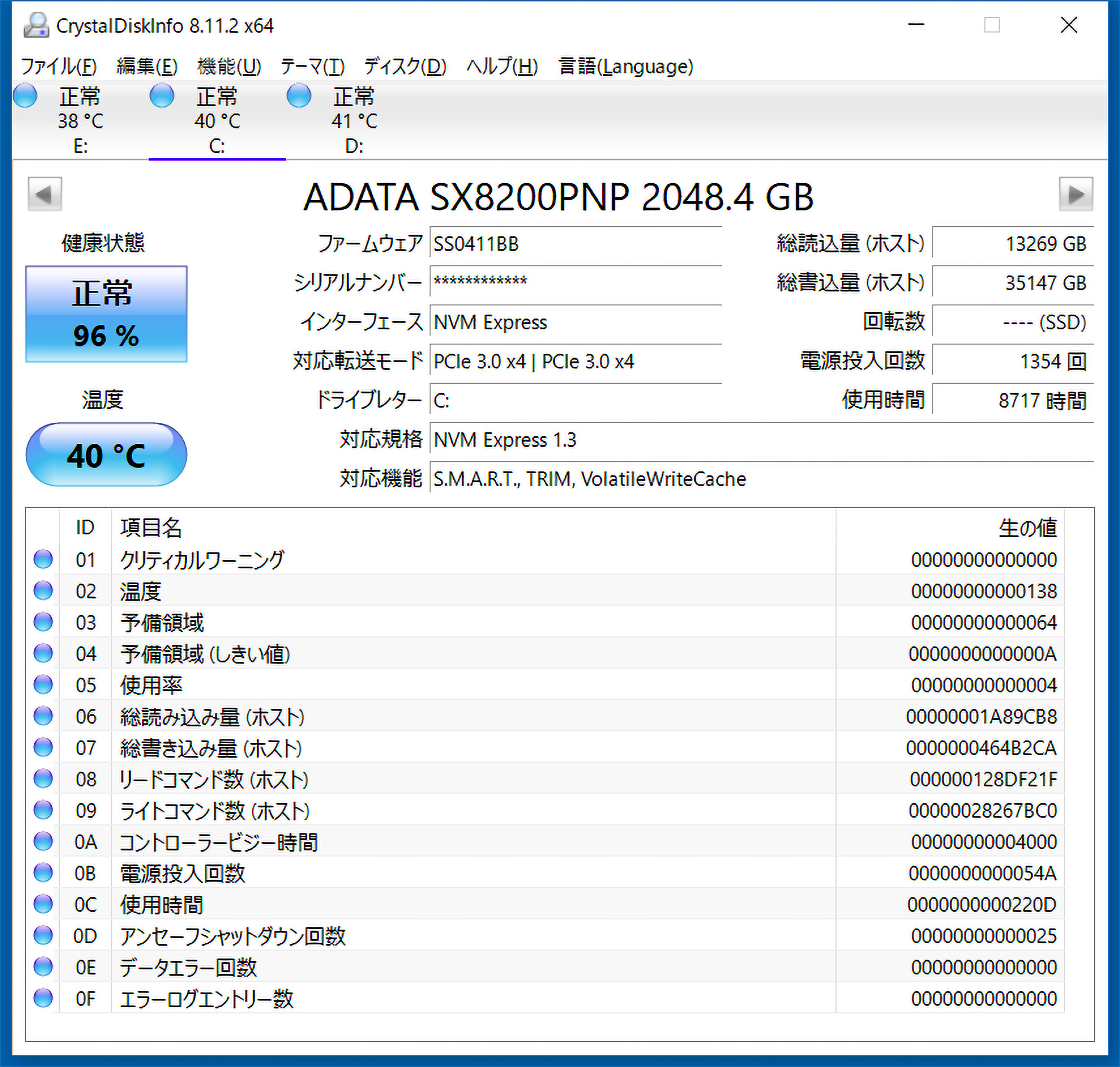Click status orb for attribute 0F row
1120x1067 pixels.
[x=43, y=998]
